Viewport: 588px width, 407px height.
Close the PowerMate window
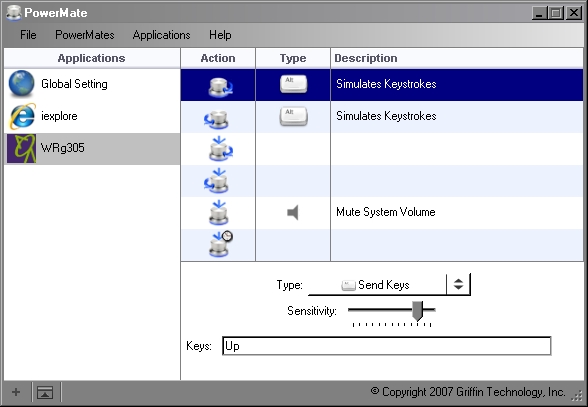[574, 13]
